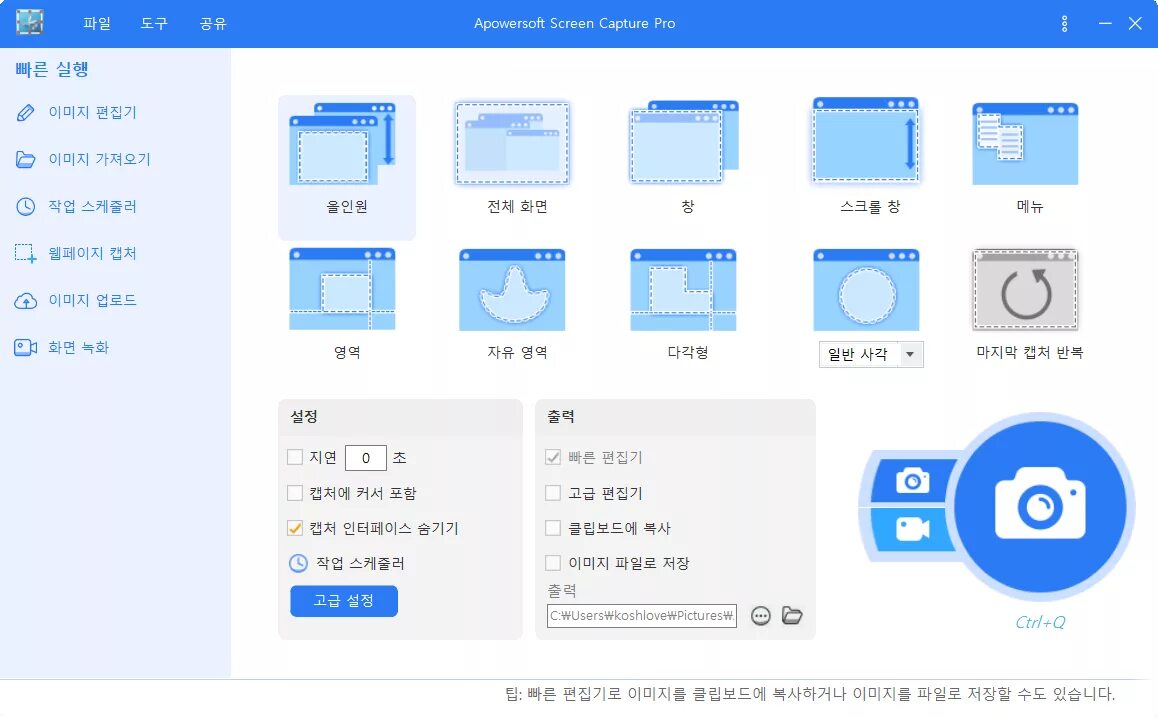
Task: Click the delay seconds input field
Action: [x=366, y=458]
